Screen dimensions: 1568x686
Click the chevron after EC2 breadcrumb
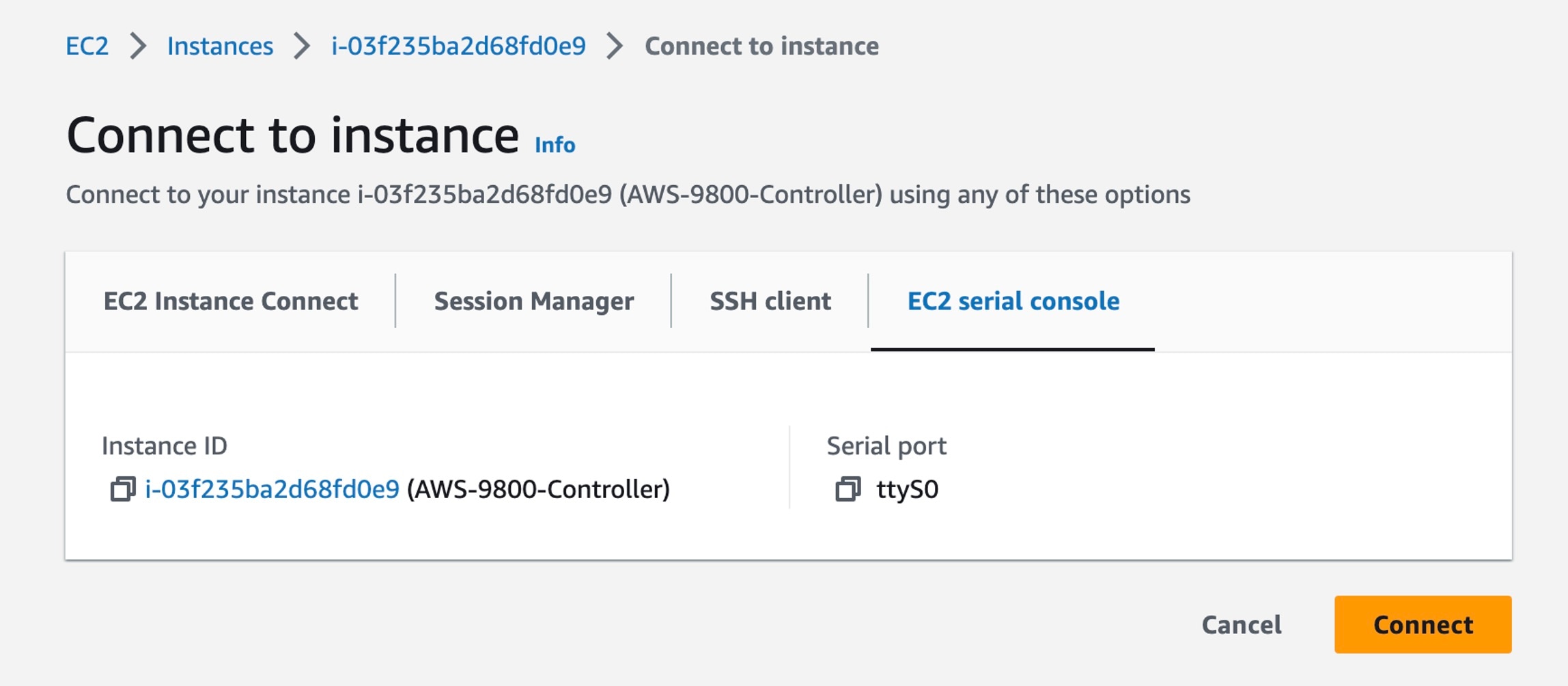tap(138, 46)
